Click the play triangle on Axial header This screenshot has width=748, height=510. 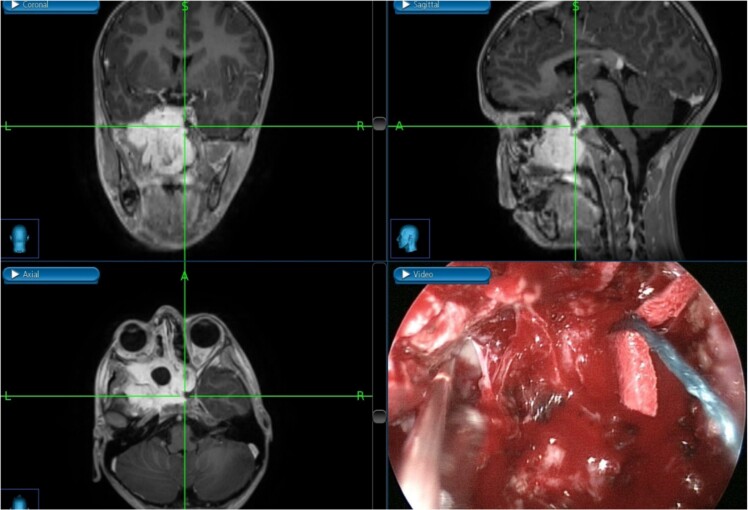click(15, 274)
